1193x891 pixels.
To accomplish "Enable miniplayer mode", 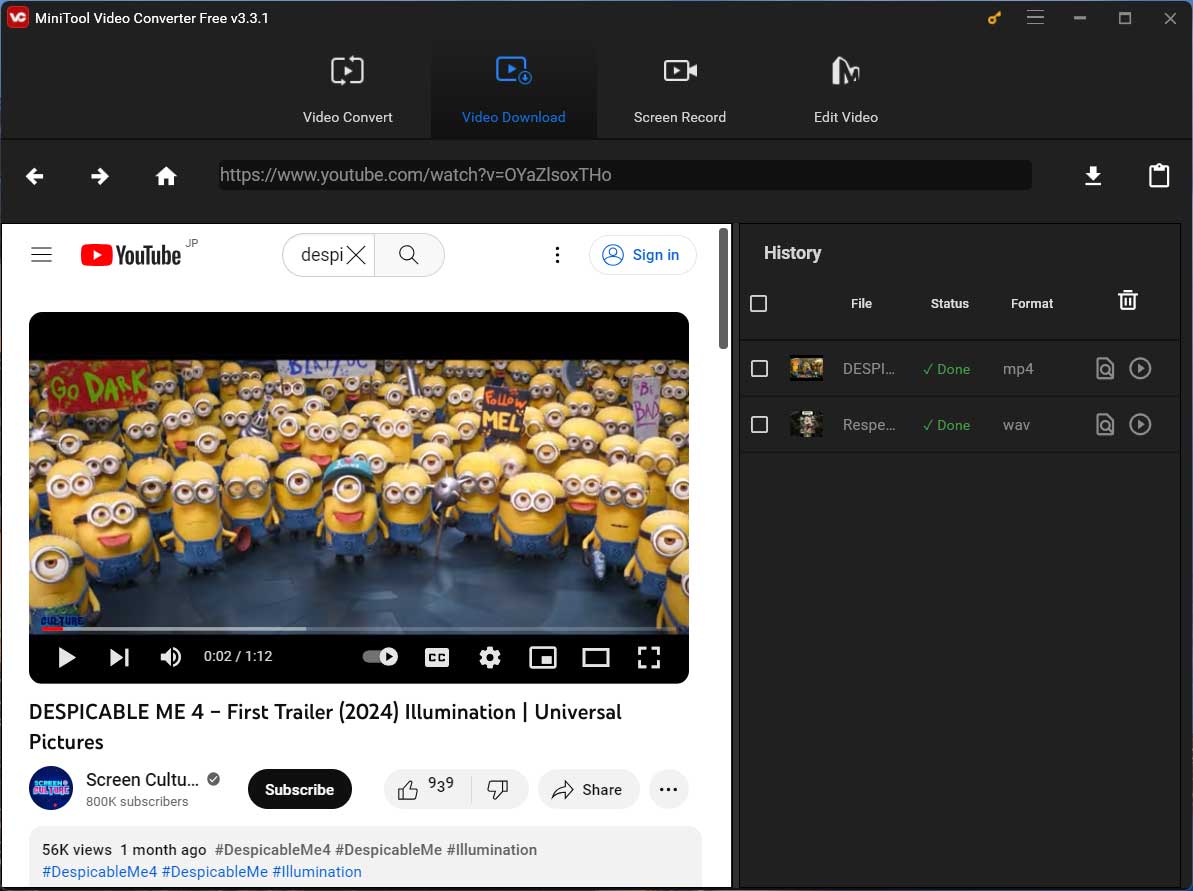I will 542,657.
